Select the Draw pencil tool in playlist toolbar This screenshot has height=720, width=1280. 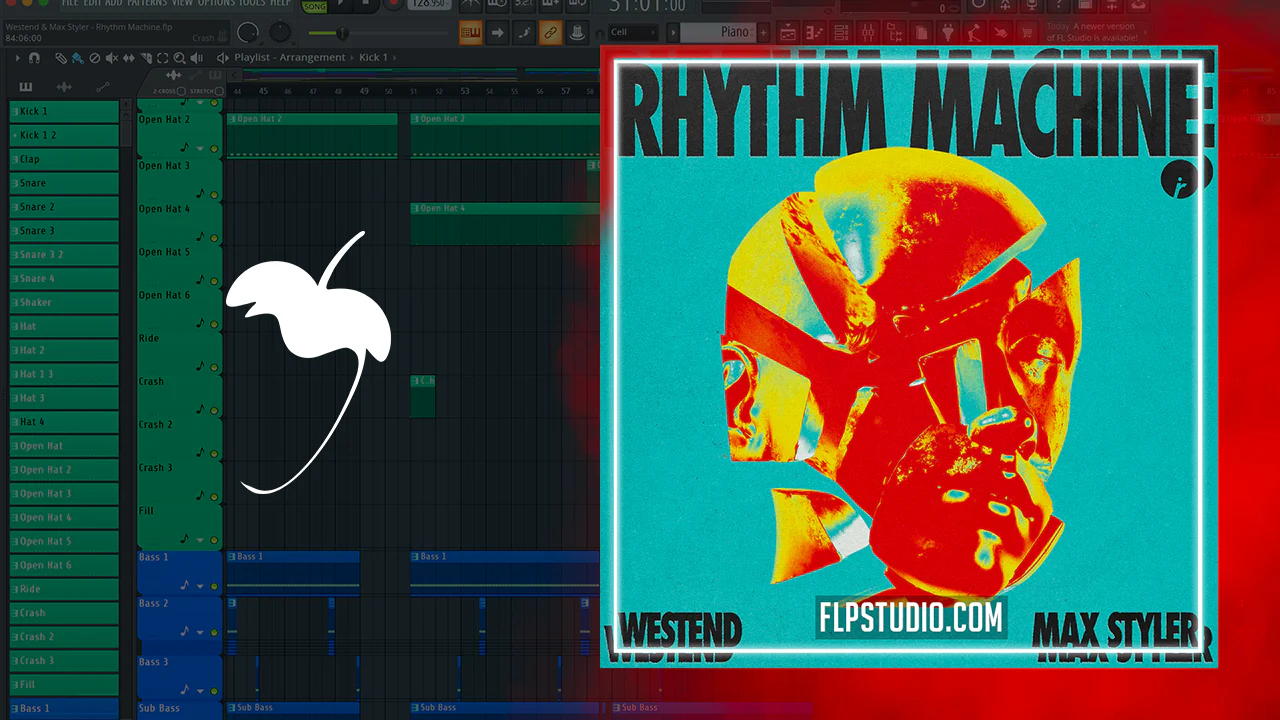62,58
